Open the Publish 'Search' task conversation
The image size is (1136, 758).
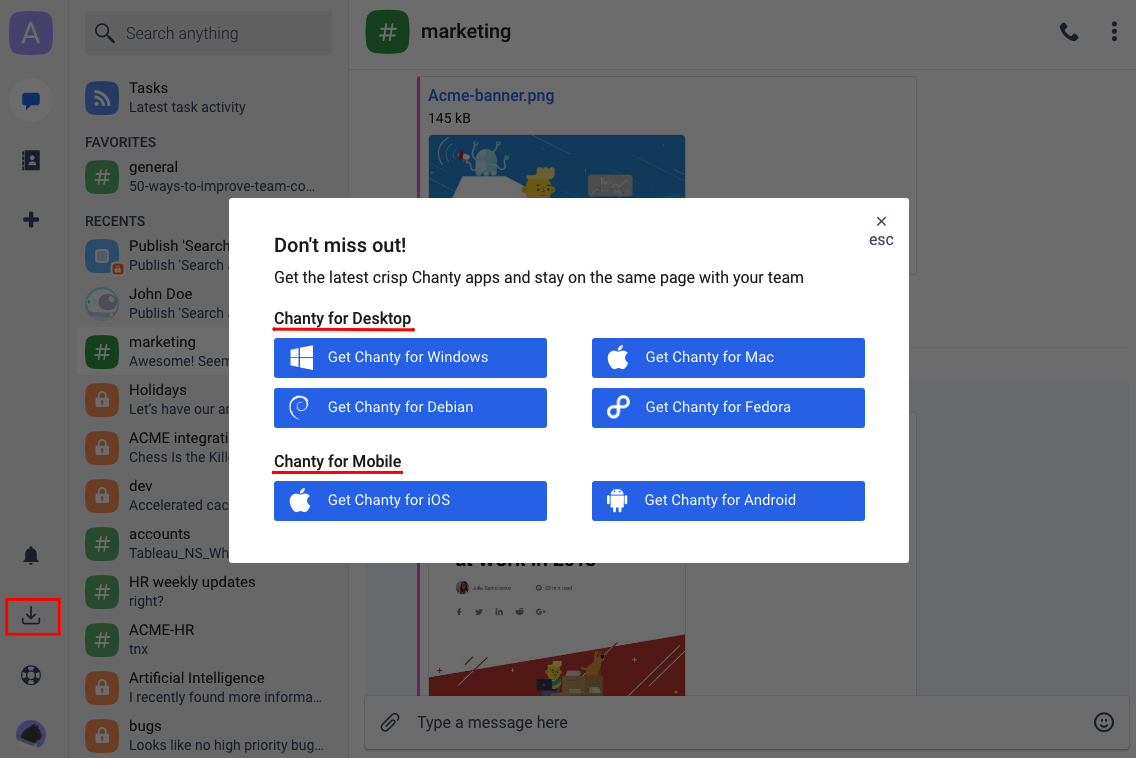tap(153, 256)
